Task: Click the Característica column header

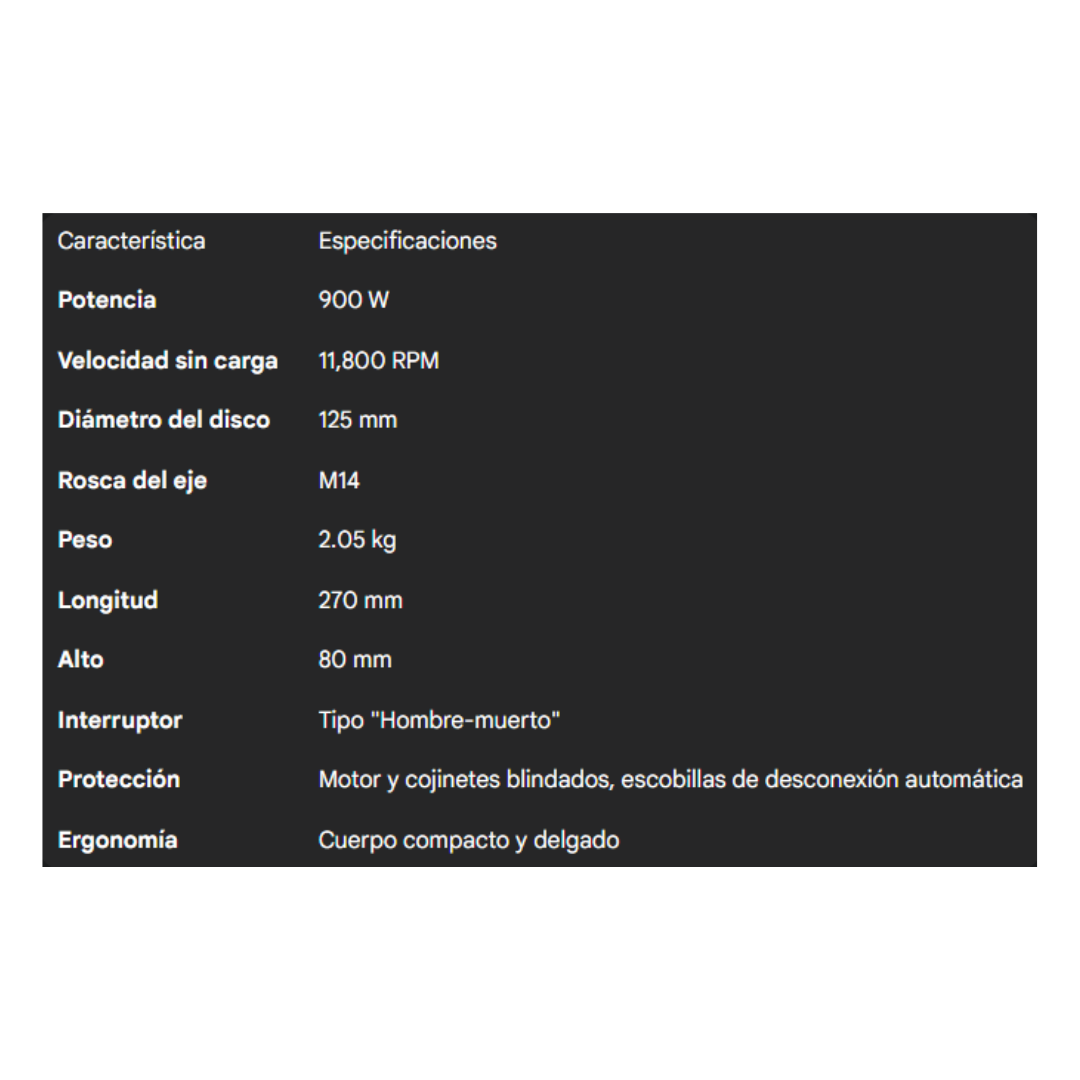Action: click(131, 241)
